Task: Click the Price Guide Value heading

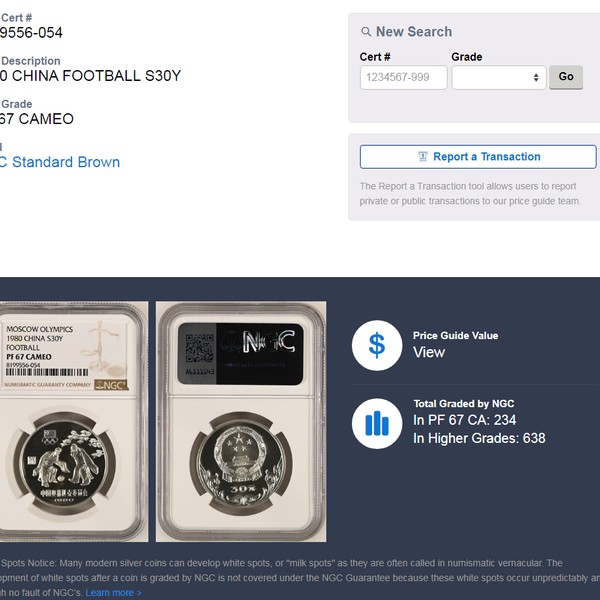Action: point(455,336)
